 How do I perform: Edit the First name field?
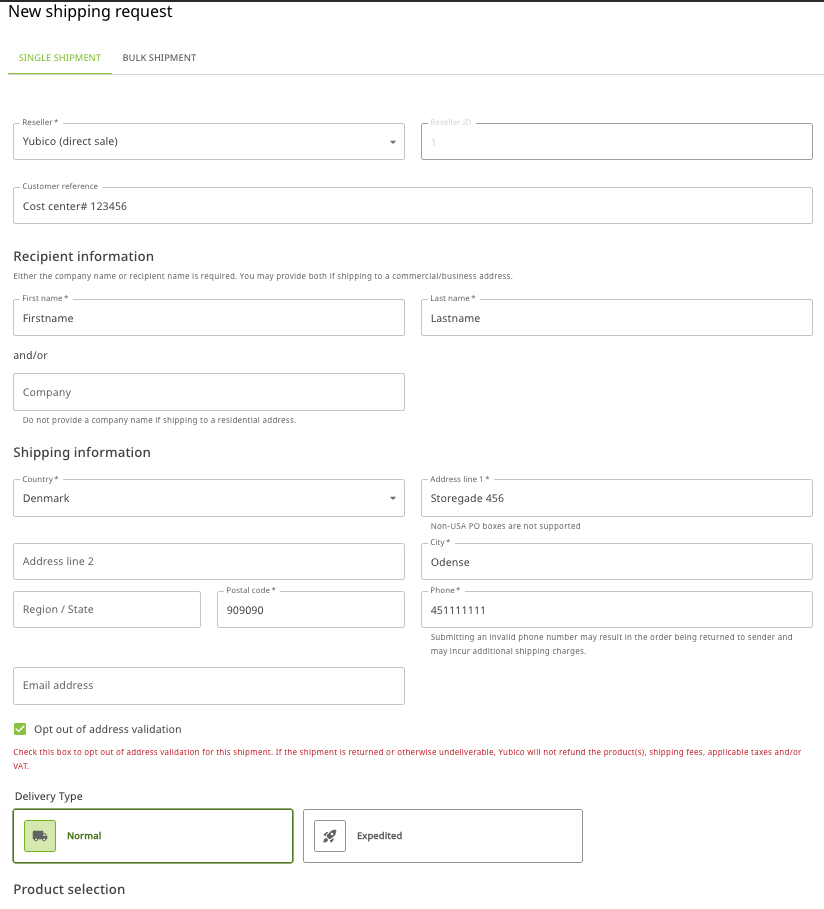208,318
